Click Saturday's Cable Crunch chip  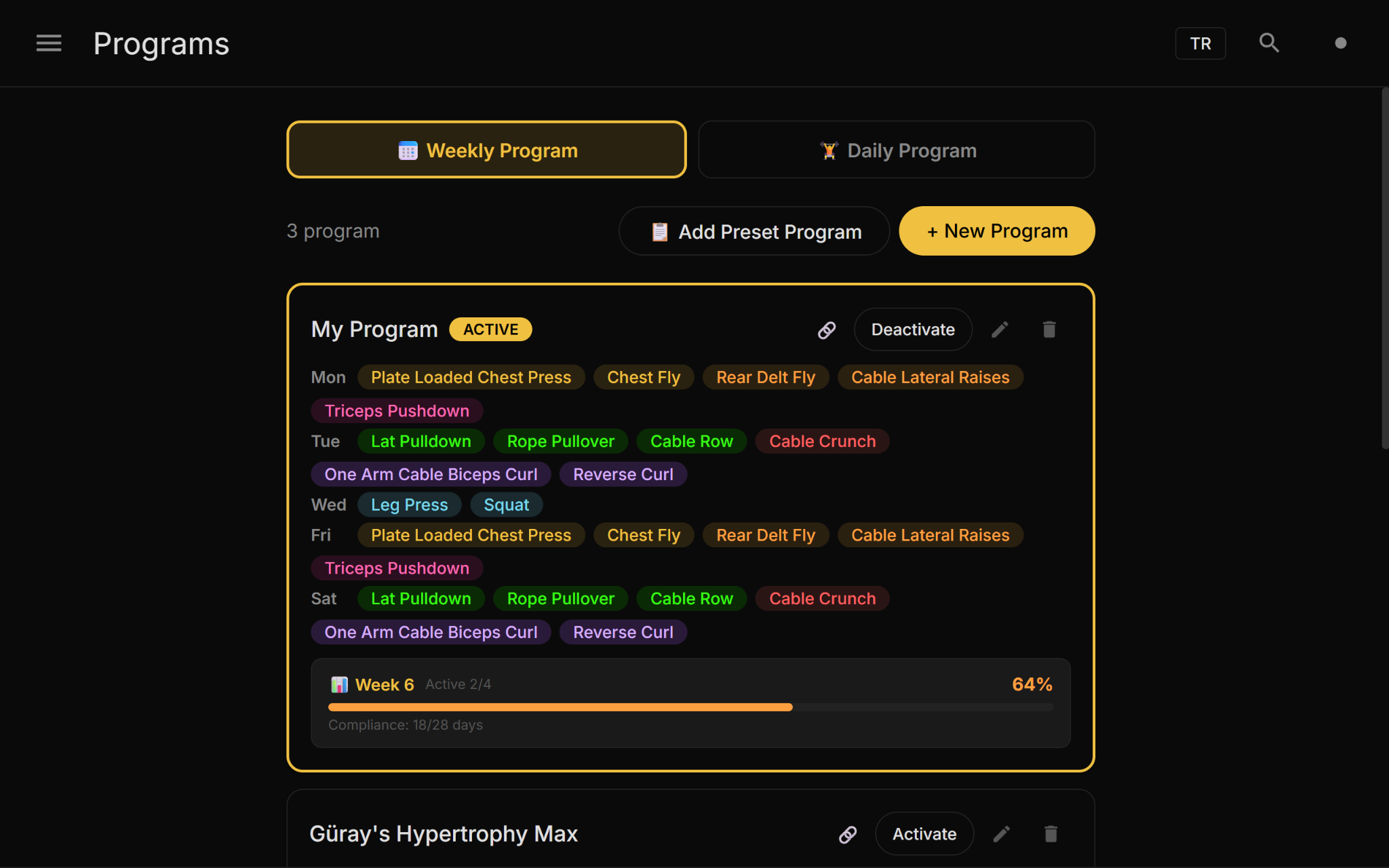pos(822,599)
